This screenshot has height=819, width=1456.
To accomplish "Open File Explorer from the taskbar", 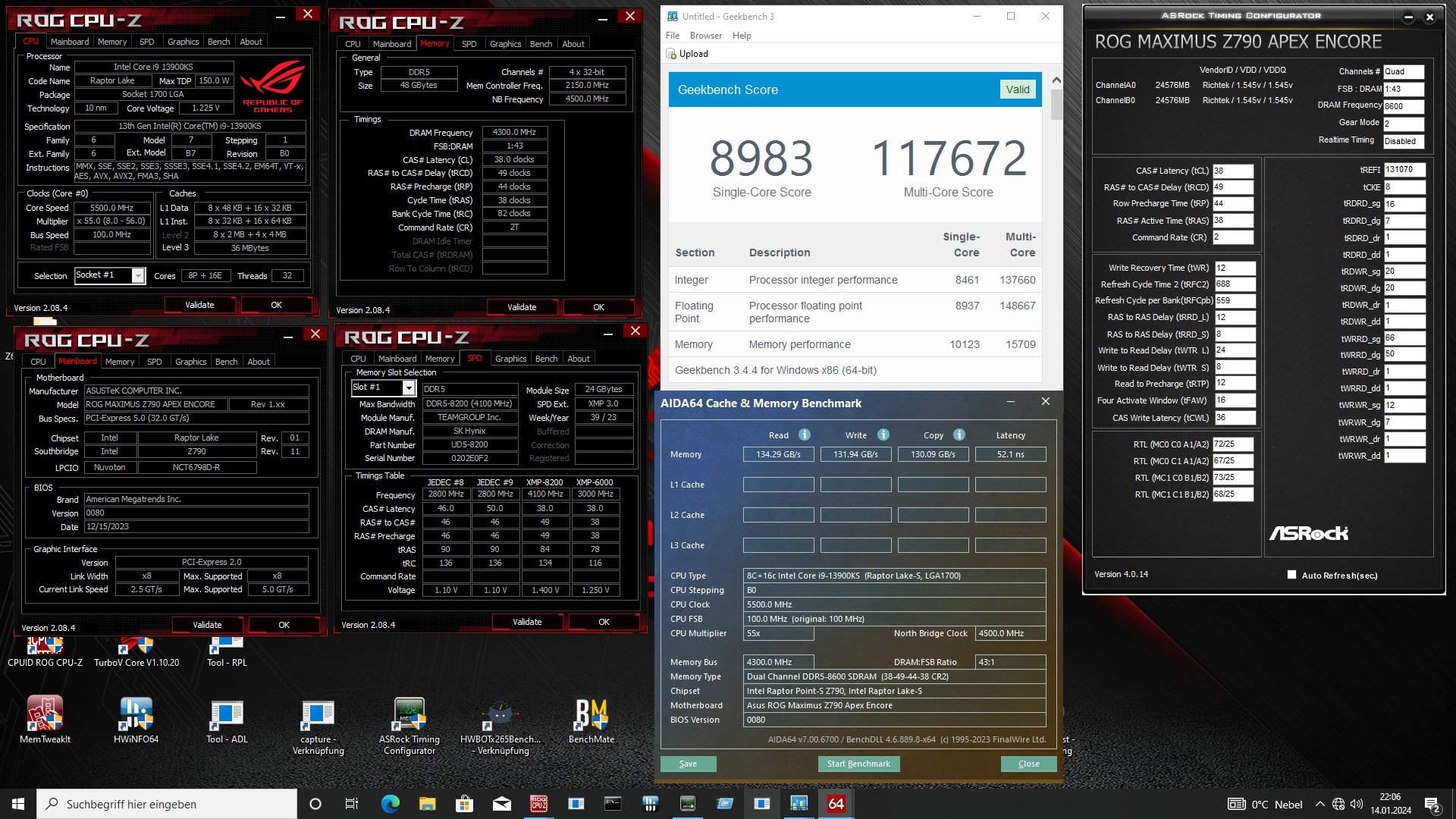I will 427,804.
